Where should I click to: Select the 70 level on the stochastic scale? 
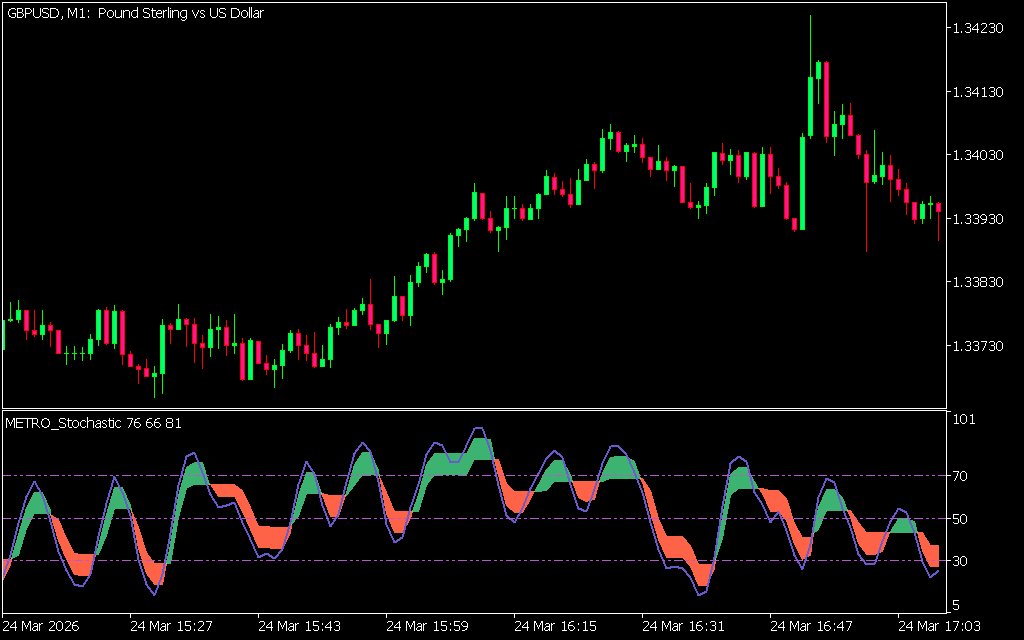click(x=961, y=476)
